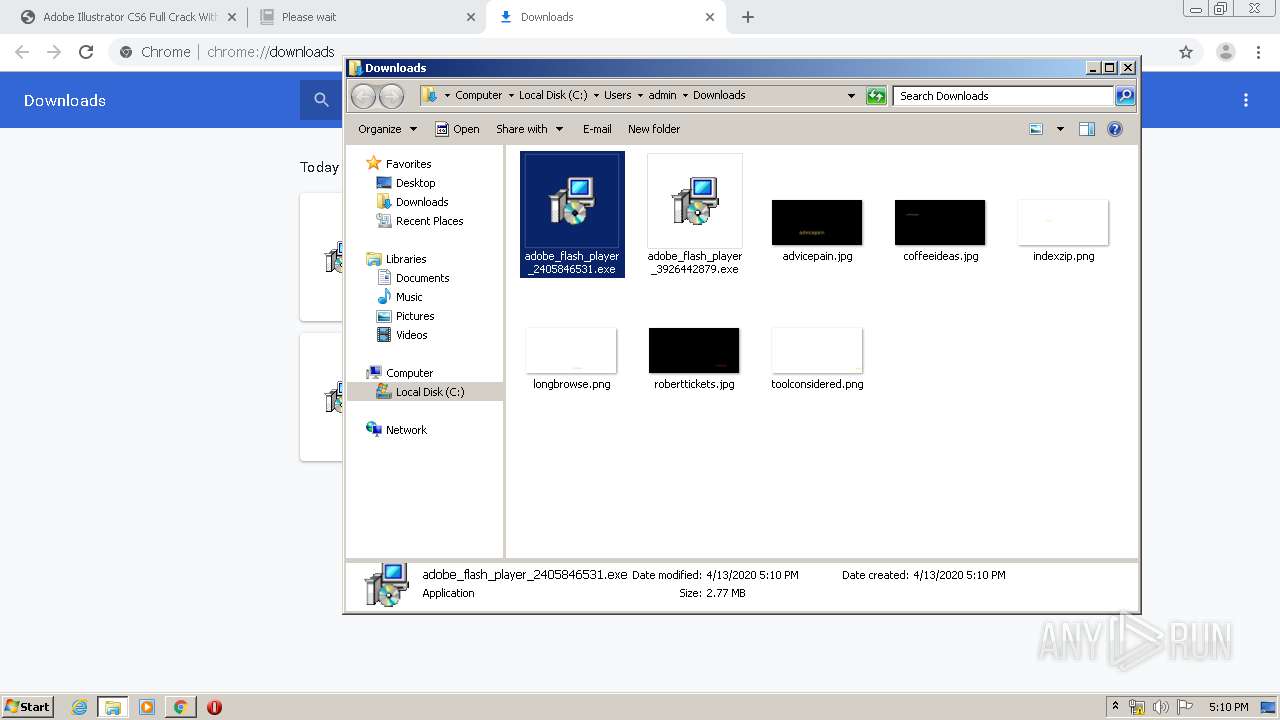Launch Internet Explorer from taskbar

click(x=79, y=707)
